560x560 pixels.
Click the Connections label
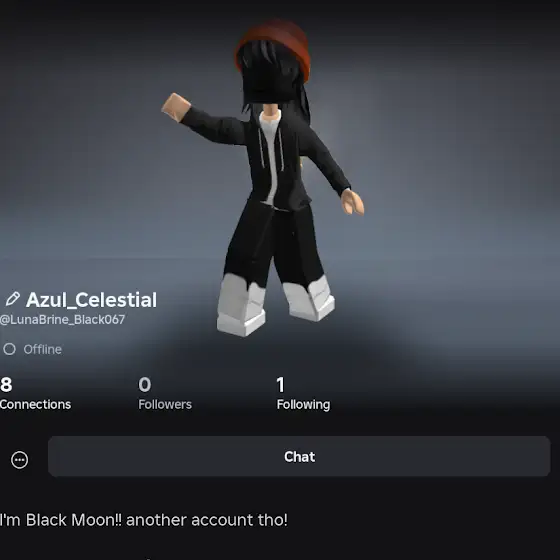tap(35, 405)
